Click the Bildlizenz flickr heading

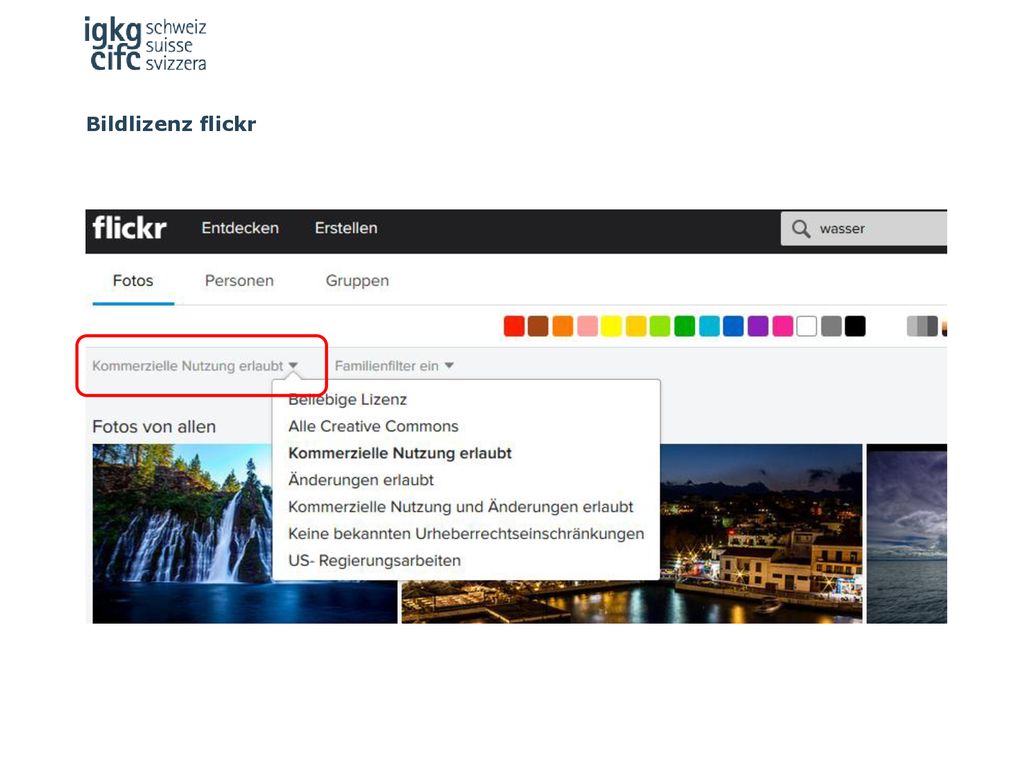[171, 123]
